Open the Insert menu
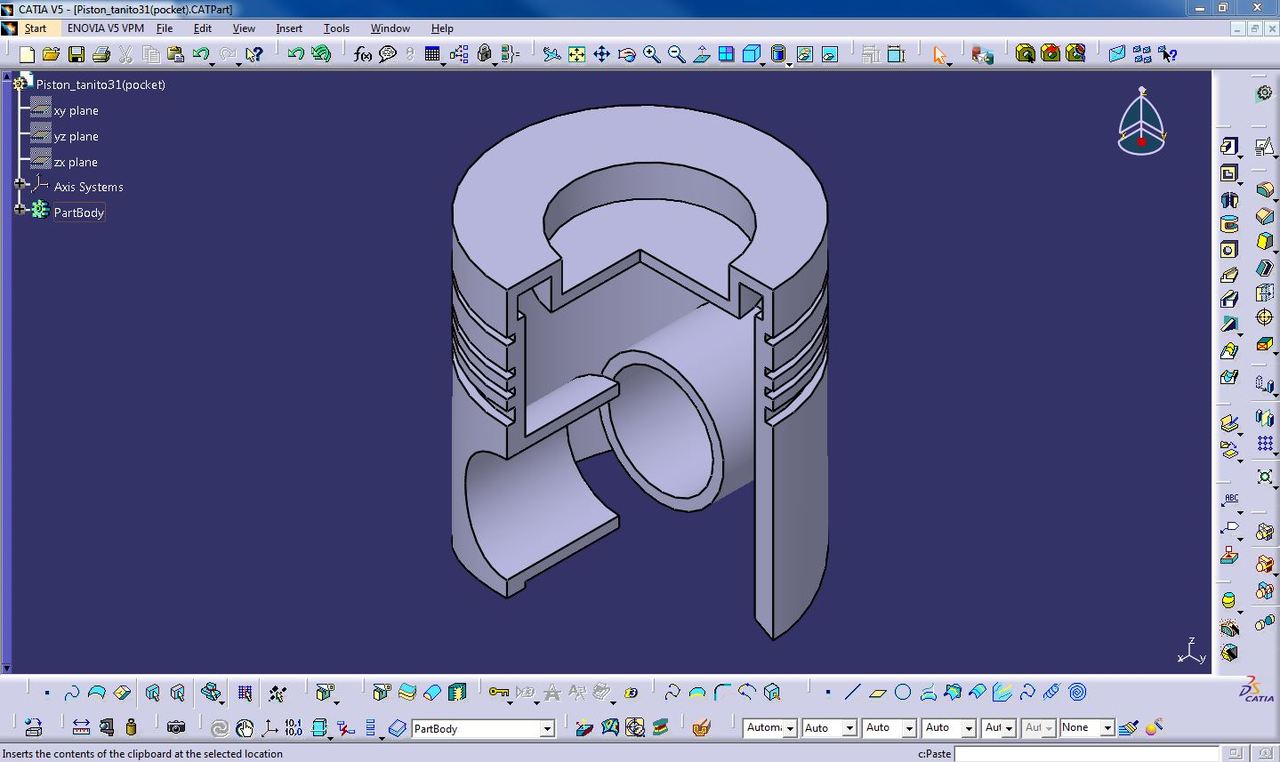The height and width of the screenshot is (762, 1280). pyautogui.click(x=289, y=28)
